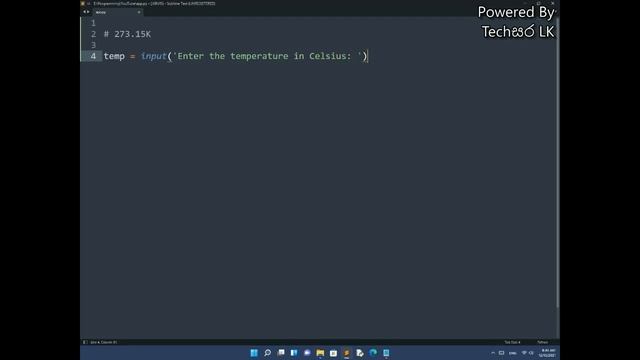This screenshot has width=640, height=360.
Task: Click the 'temp' variable on line 4
Action: (114, 56)
